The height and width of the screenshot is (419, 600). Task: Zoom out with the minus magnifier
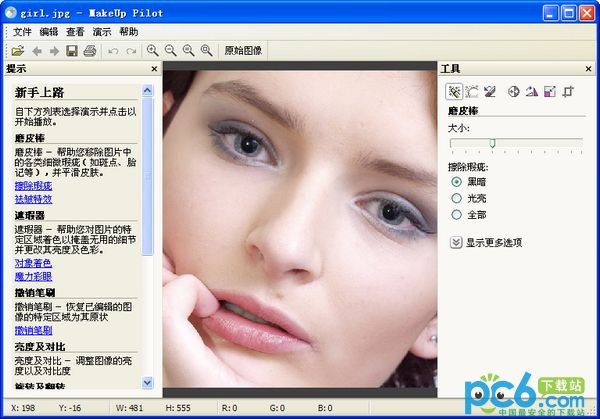coord(171,51)
